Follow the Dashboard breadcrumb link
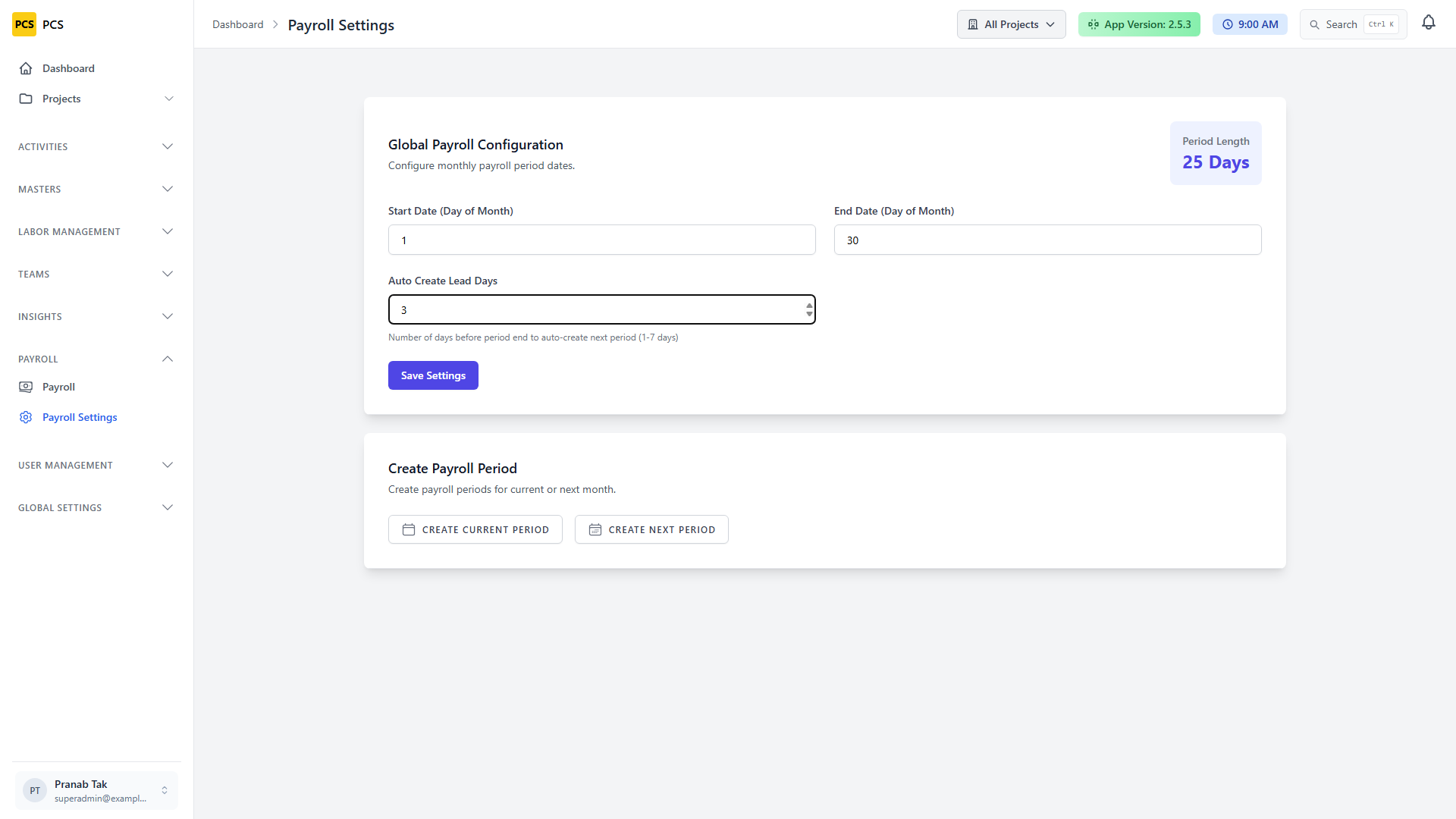The width and height of the screenshot is (1456, 819). point(237,24)
